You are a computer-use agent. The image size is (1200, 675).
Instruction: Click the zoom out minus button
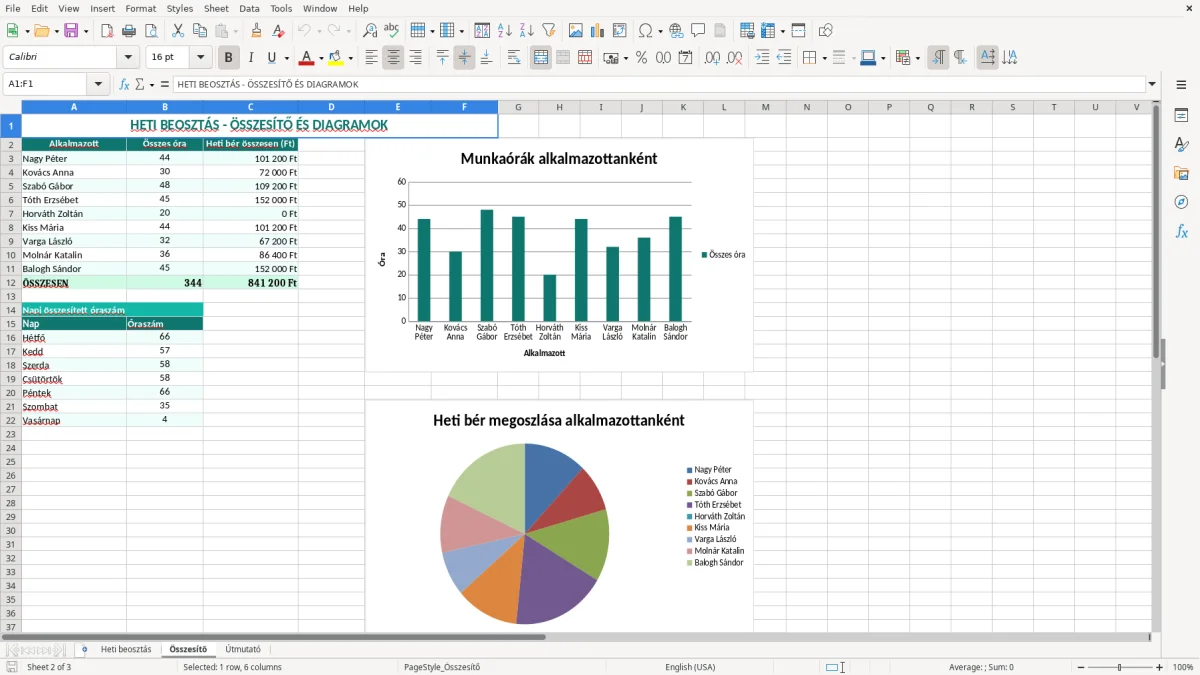pos(1081,667)
